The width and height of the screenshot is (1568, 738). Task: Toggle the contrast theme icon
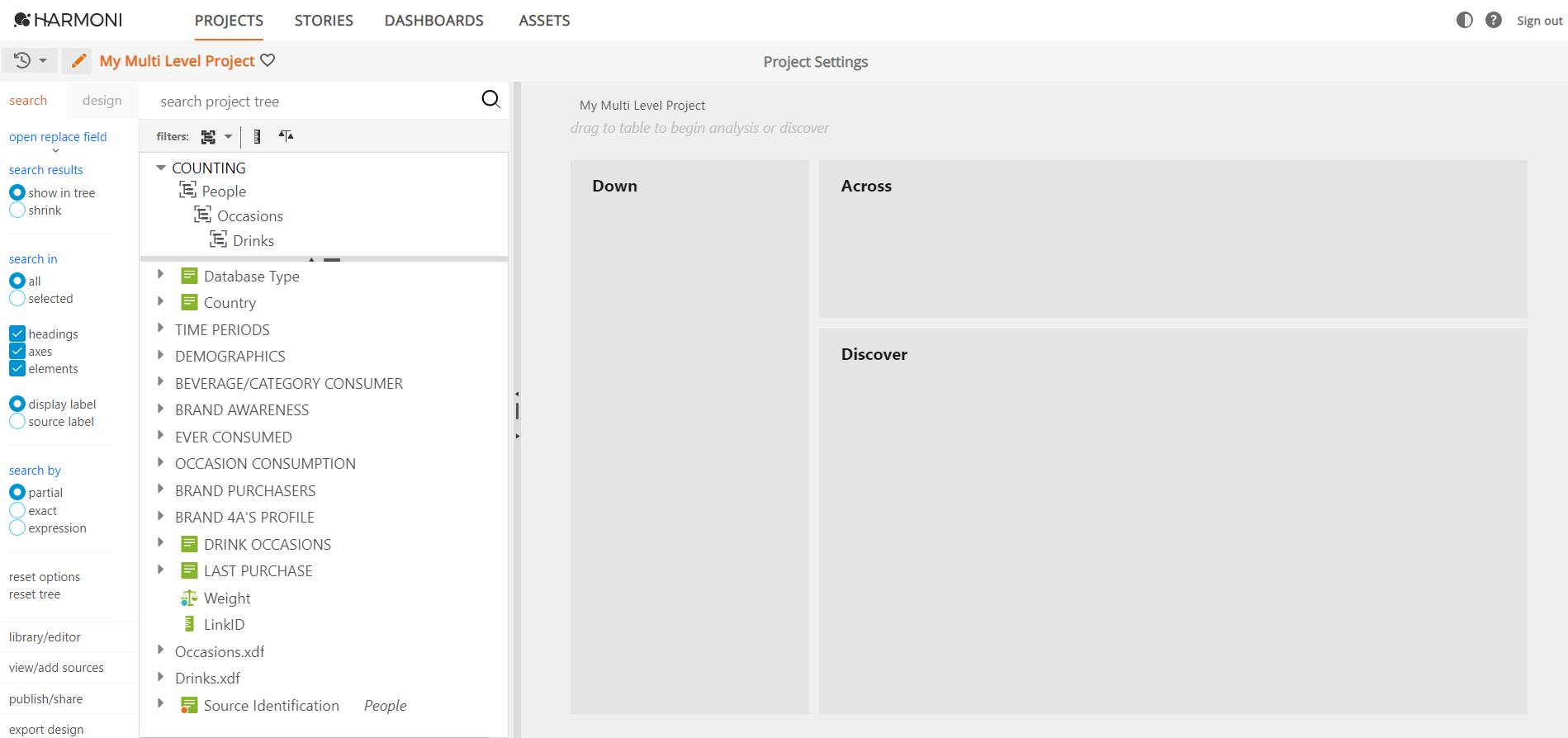point(1465,20)
